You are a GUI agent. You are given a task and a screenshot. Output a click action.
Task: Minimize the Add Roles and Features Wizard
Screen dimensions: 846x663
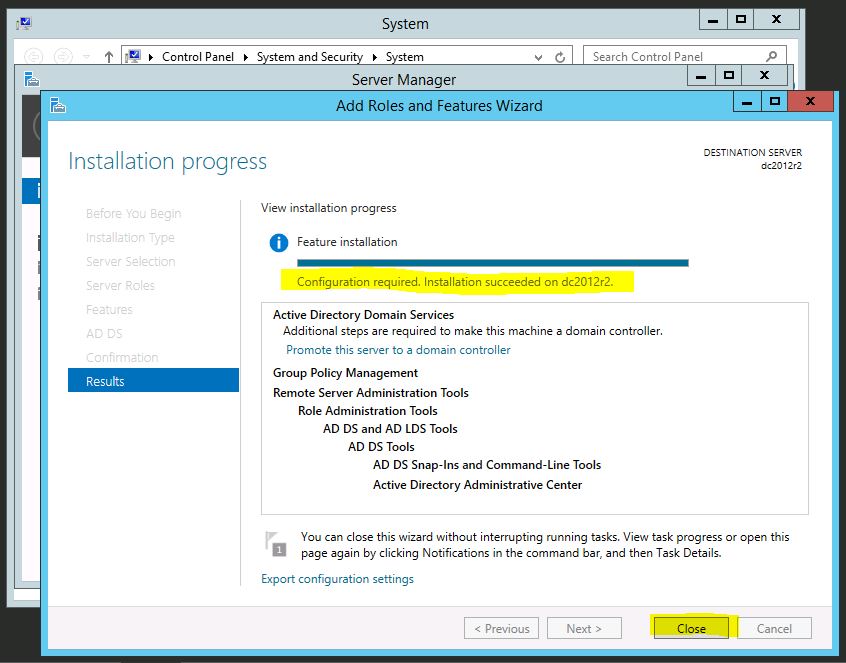click(747, 101)
